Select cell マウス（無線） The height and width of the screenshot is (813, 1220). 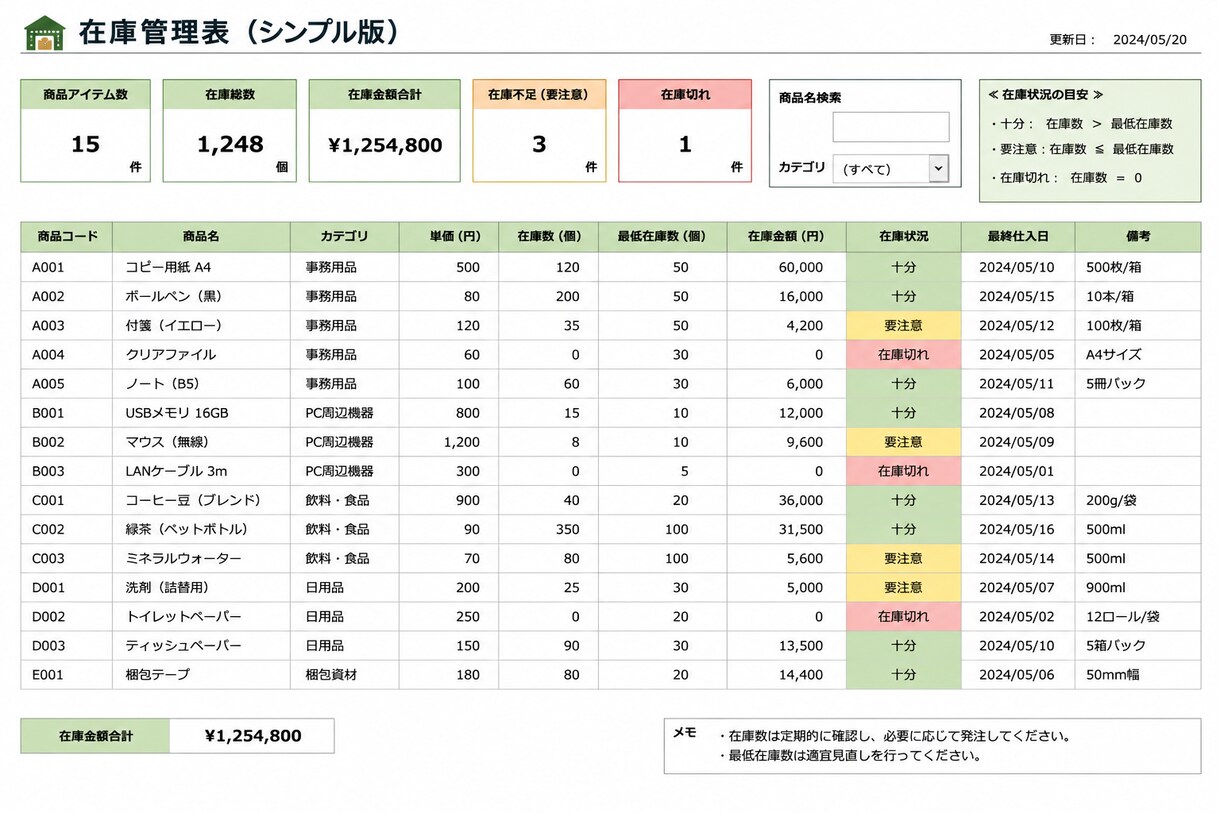(201, 442)
